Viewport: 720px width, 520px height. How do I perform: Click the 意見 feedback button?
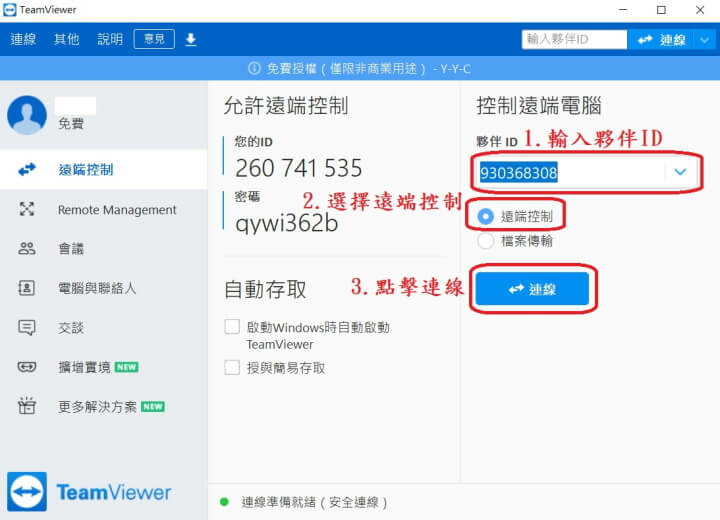[x=154, y=39]
